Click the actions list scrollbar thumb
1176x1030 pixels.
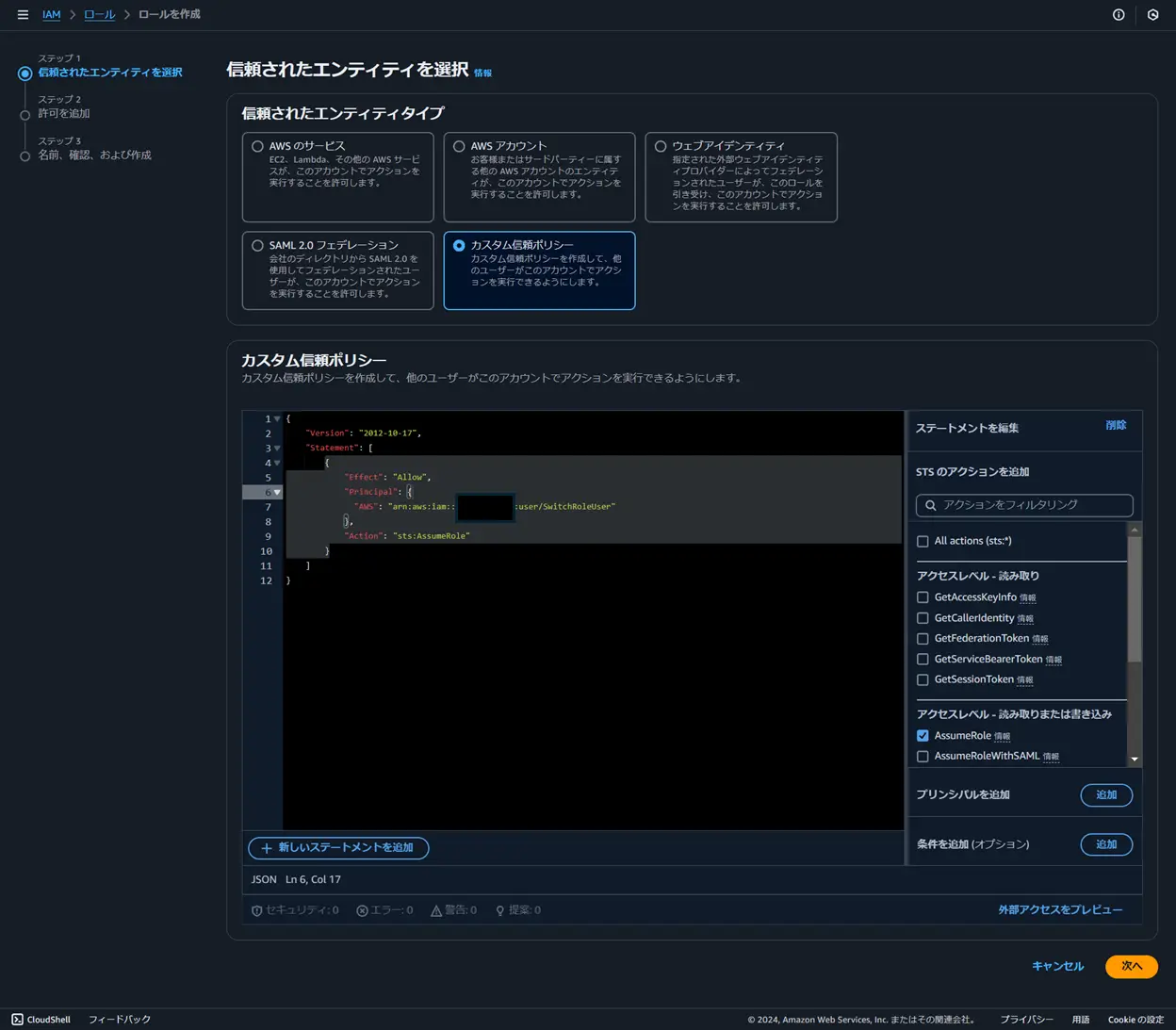point(1135,599)
